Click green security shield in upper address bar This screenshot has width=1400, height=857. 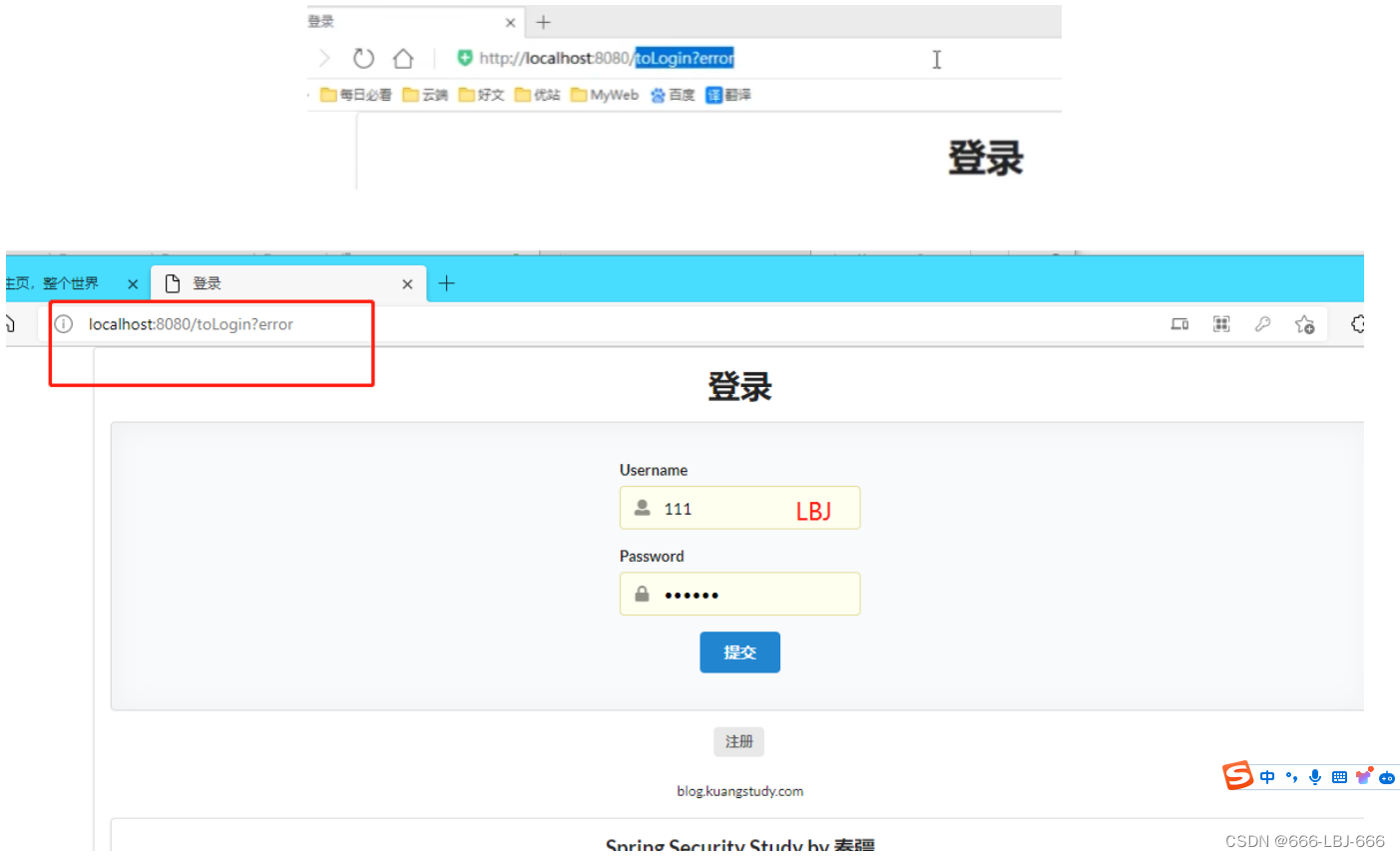pos(465,58)
